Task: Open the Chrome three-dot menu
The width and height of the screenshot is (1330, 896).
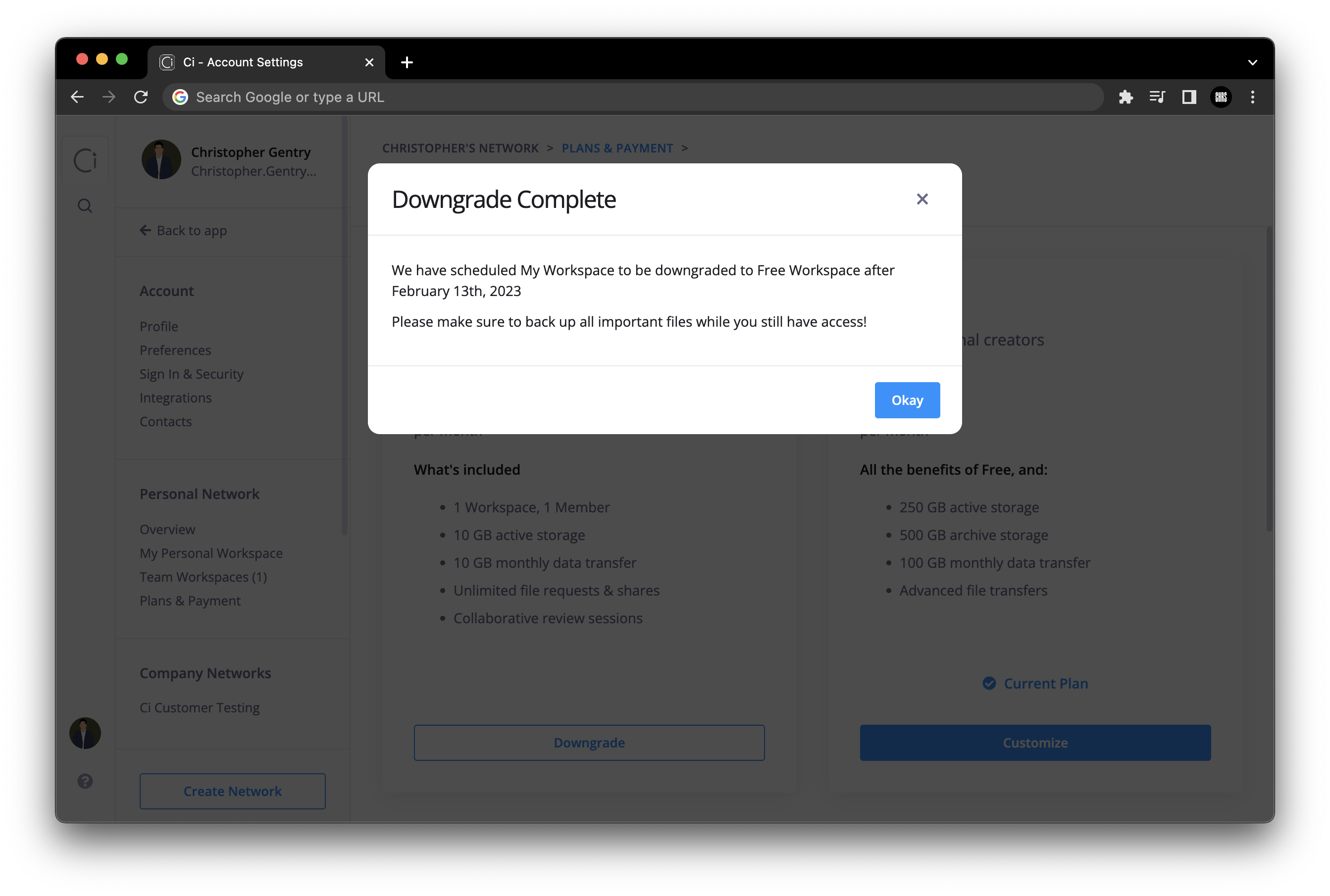Action: coord(1252,97)
